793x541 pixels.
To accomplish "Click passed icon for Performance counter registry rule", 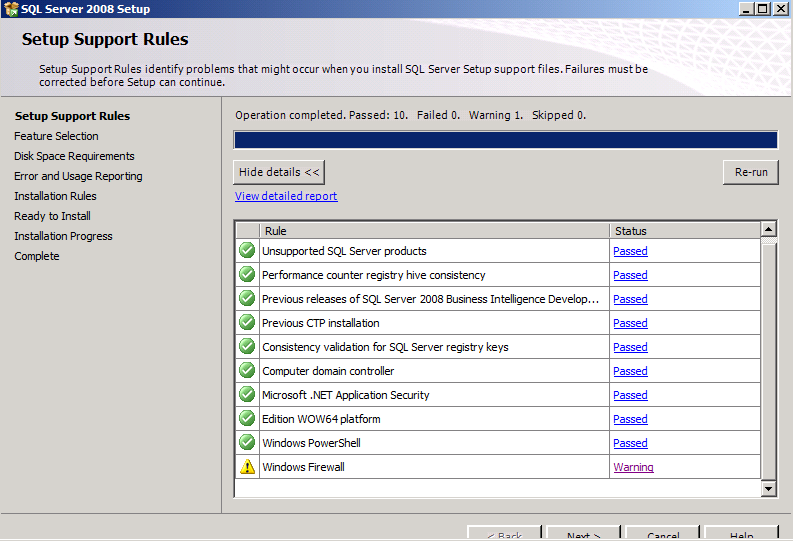I will click(247, 275).
